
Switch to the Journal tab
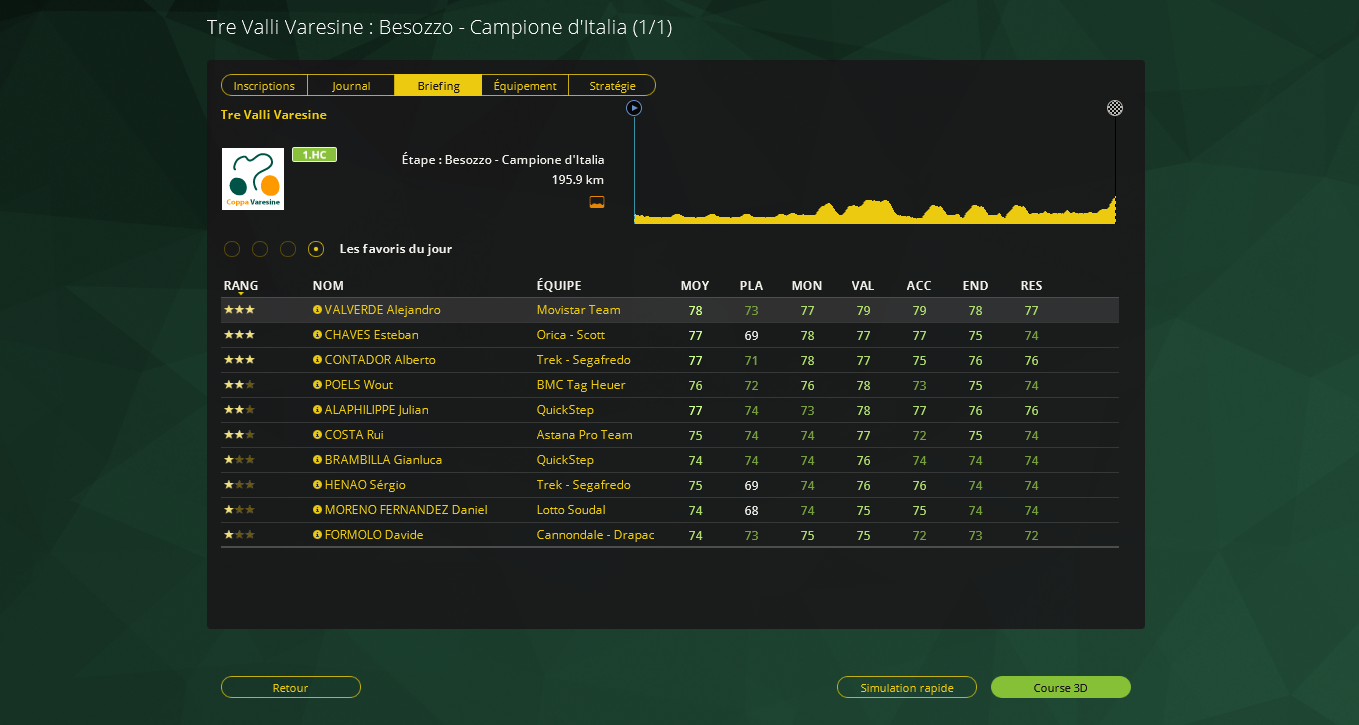point(351,86)
